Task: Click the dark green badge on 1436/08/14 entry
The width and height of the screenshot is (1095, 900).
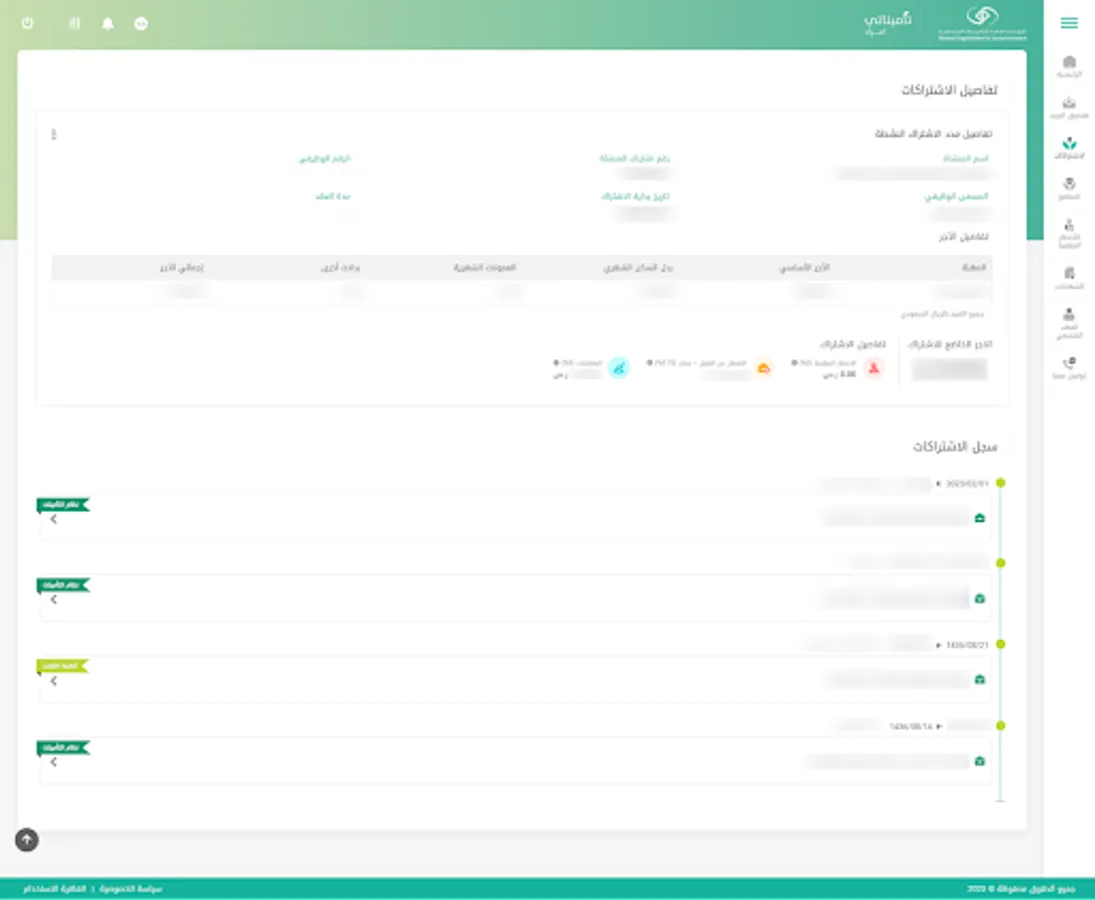Action: click(63, 748)
